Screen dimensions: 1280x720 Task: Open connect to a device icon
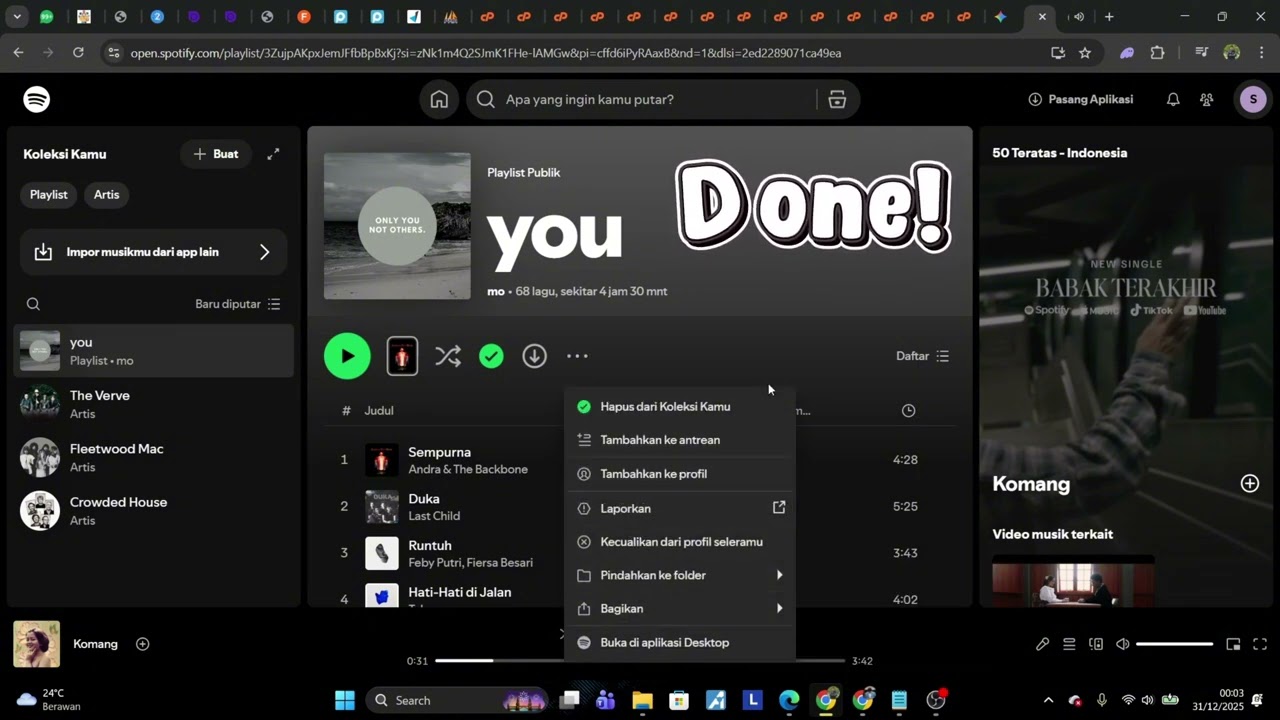click(x=1096, y=645)
